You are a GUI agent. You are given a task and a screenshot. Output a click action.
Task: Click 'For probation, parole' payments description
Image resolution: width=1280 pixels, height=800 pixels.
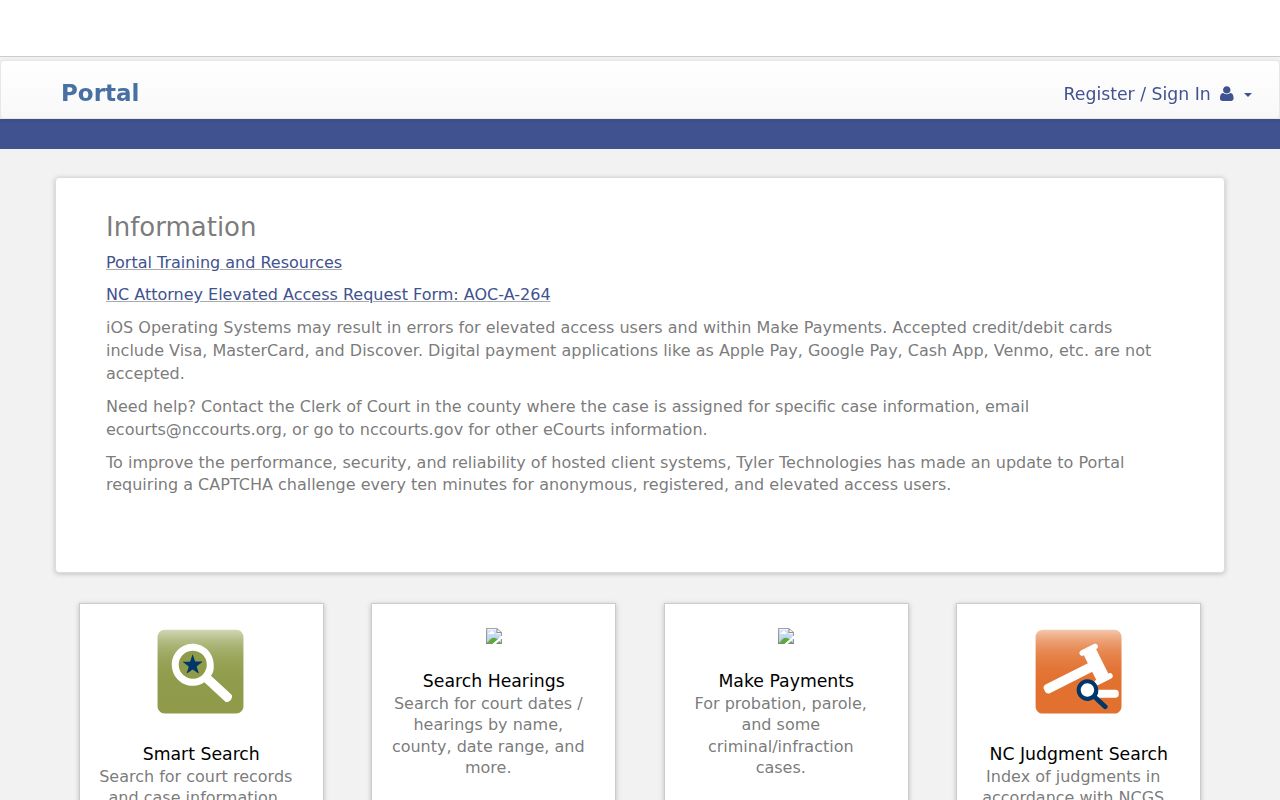click(x=781, y=735)
